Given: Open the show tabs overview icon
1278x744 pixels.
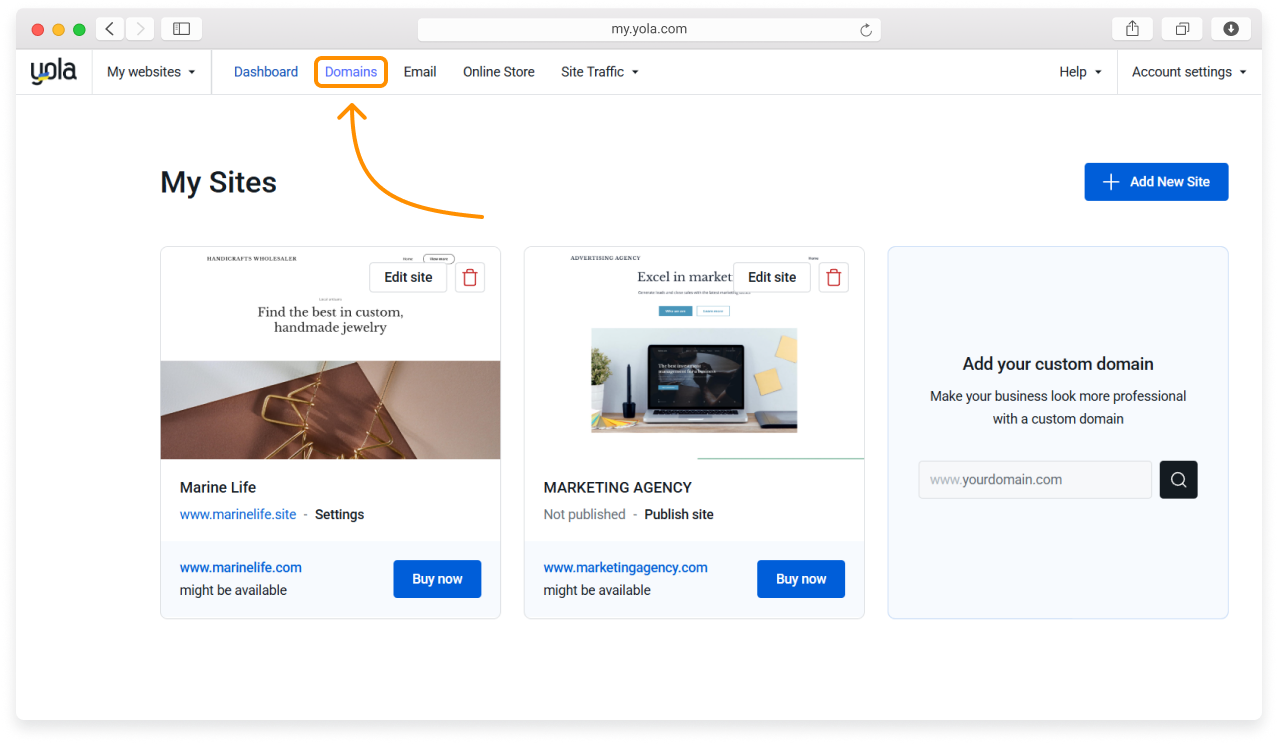Looking at the screenshot, I should pyautogui.click(x=1182, y=29).
